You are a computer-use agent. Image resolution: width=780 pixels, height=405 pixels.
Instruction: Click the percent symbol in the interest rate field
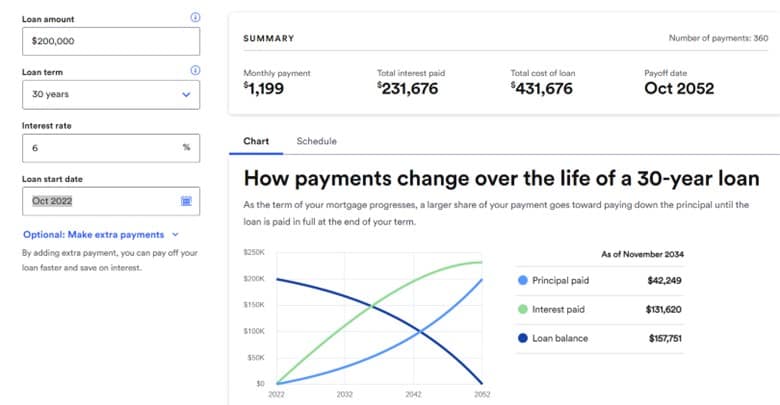[x=186, y=147]
